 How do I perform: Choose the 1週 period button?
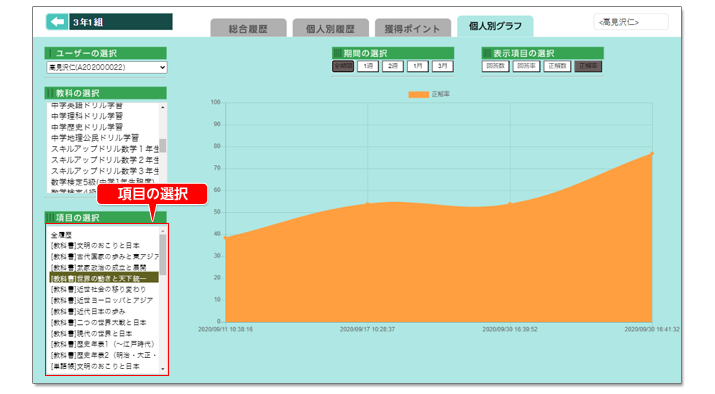coord(368,66)
